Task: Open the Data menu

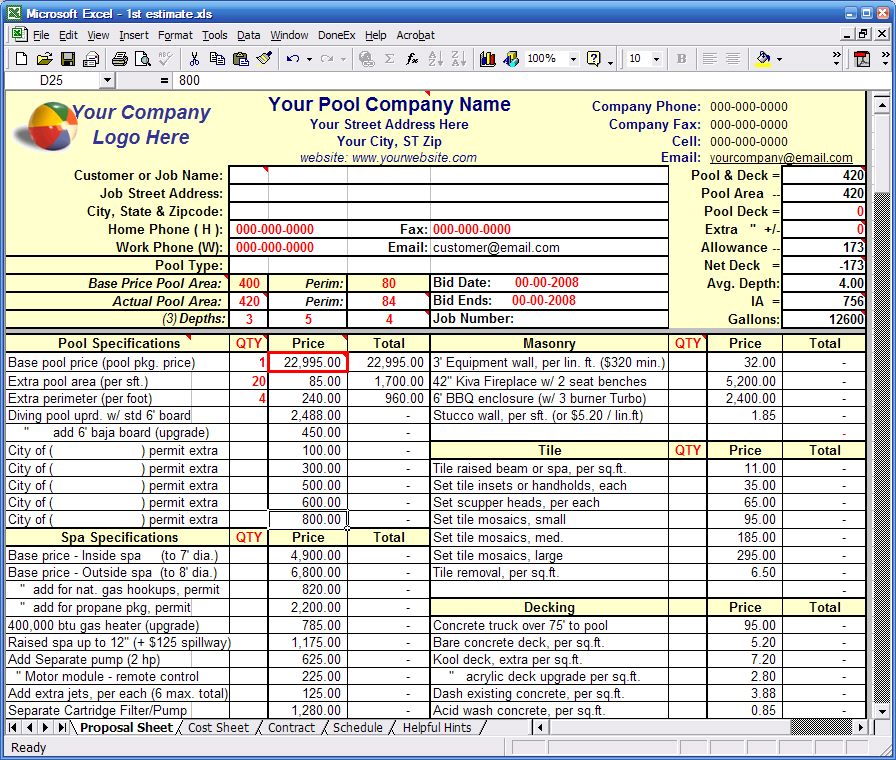Action: [x=249, y=35]
